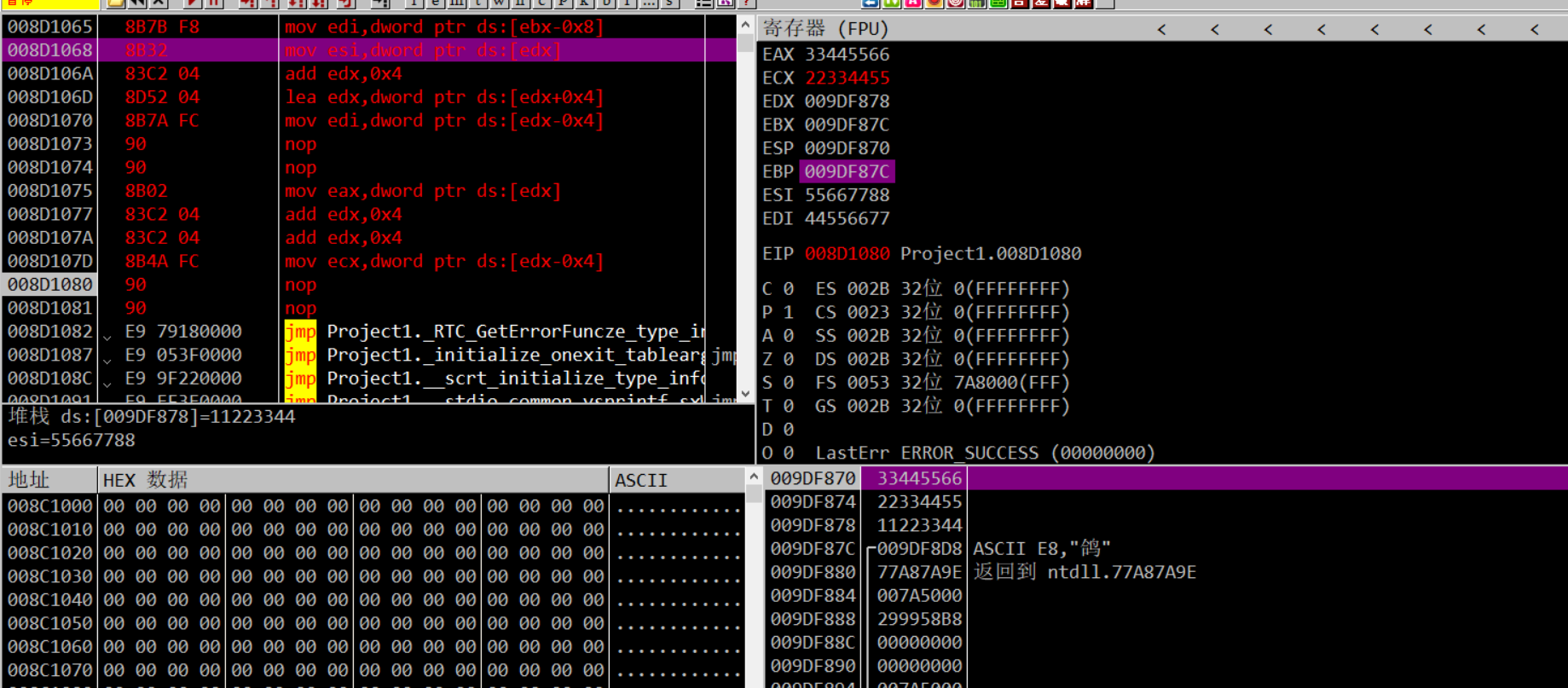This screenshot has width=1568, height=688.
Task: Select the ECX register value 22334455
Action: [847, 78]
